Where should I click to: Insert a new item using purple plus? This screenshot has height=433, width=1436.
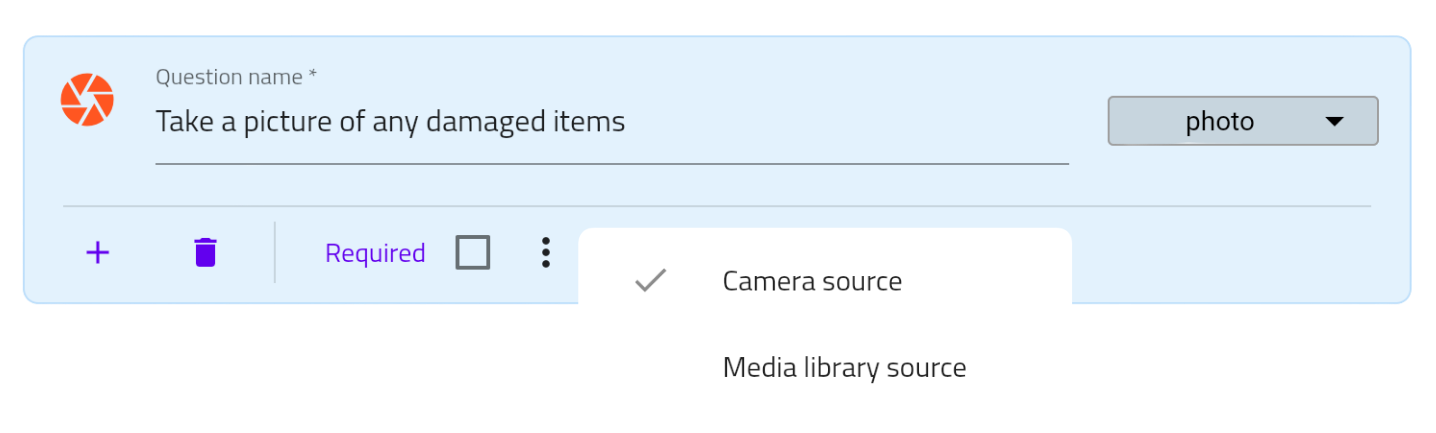(x=97, y=253)
